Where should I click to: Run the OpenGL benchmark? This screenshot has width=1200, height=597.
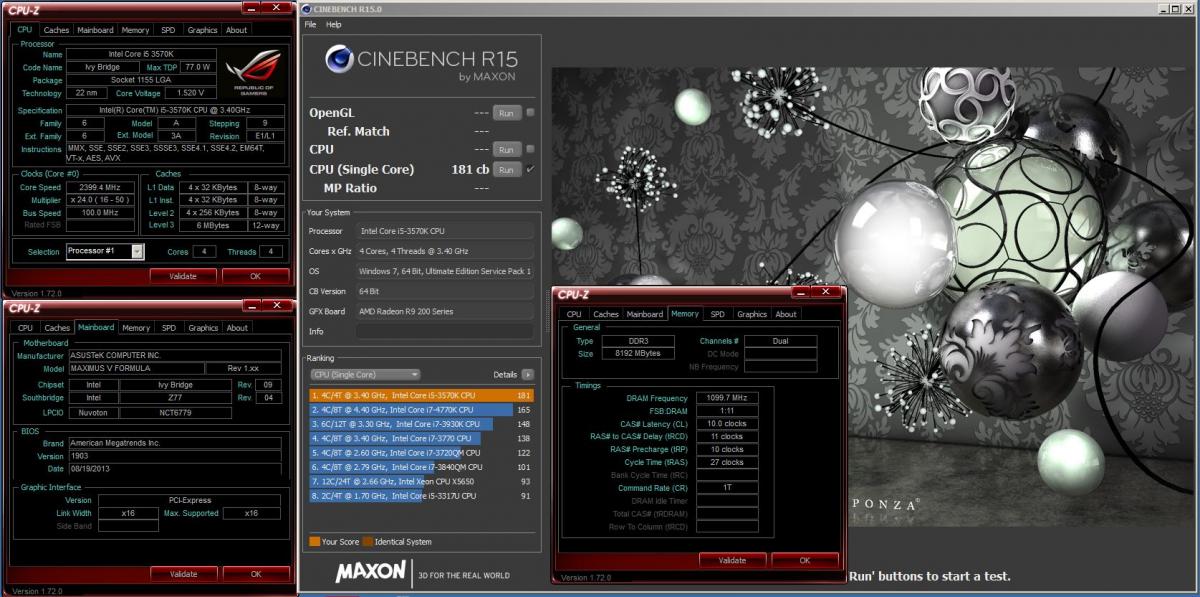coord(507,112)
